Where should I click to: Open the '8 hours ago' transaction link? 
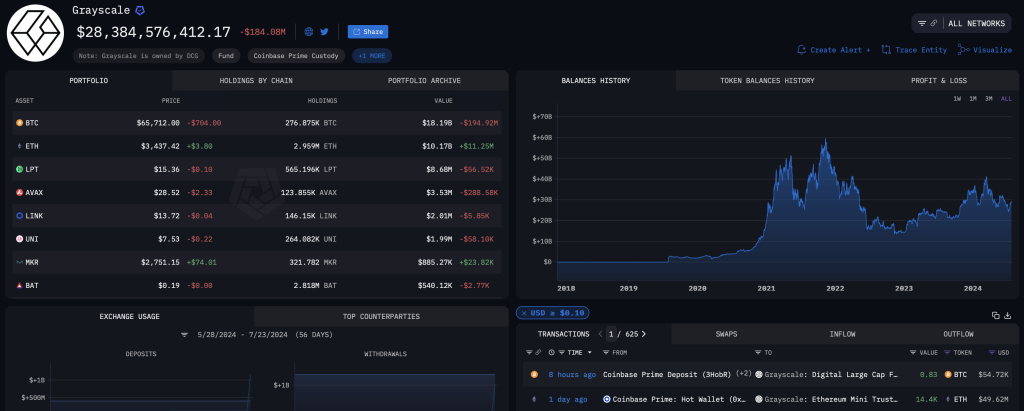pyautogui.click(x=571, y=374)
